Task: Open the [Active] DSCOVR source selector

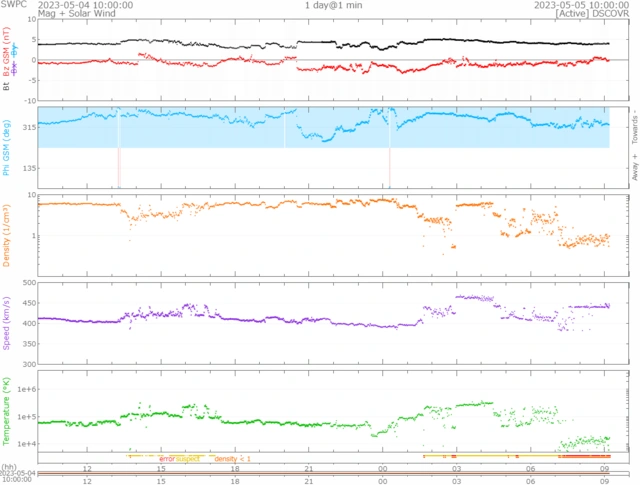Action: (592, 13)
